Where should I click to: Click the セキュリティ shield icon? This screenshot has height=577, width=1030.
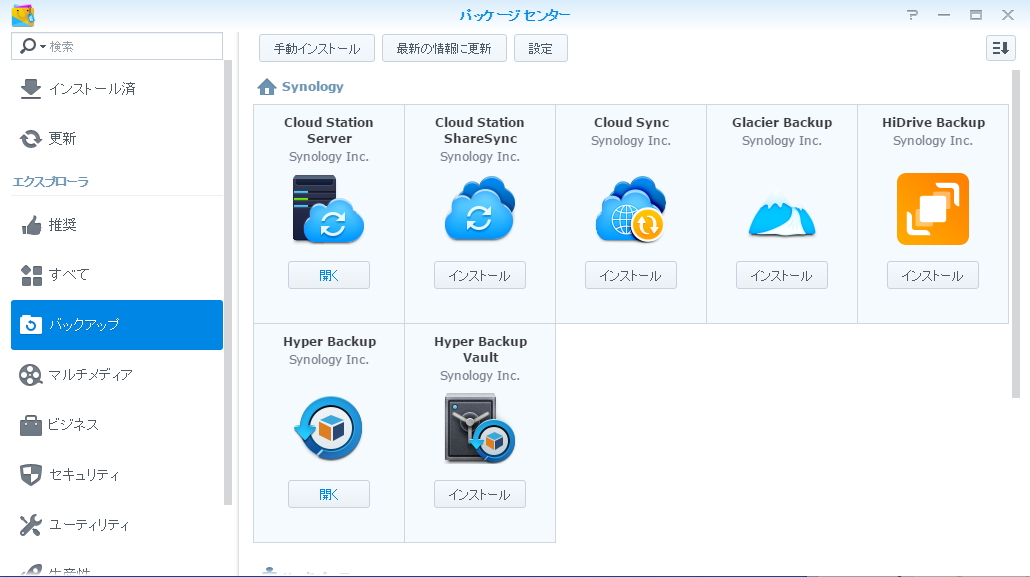[x=30, y=474]
